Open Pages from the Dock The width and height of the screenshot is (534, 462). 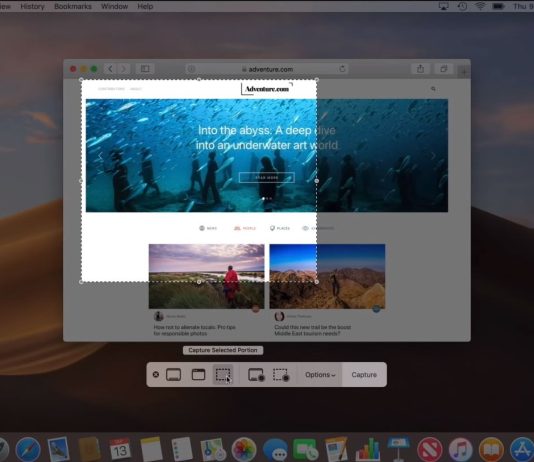click(x=336, y=449)
